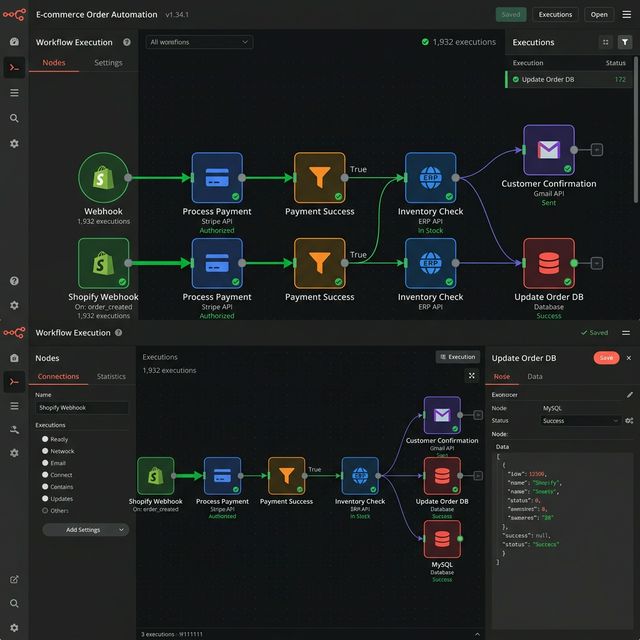
Task: Select Update Order DB node in upper canvas
Action: (549, 263)
